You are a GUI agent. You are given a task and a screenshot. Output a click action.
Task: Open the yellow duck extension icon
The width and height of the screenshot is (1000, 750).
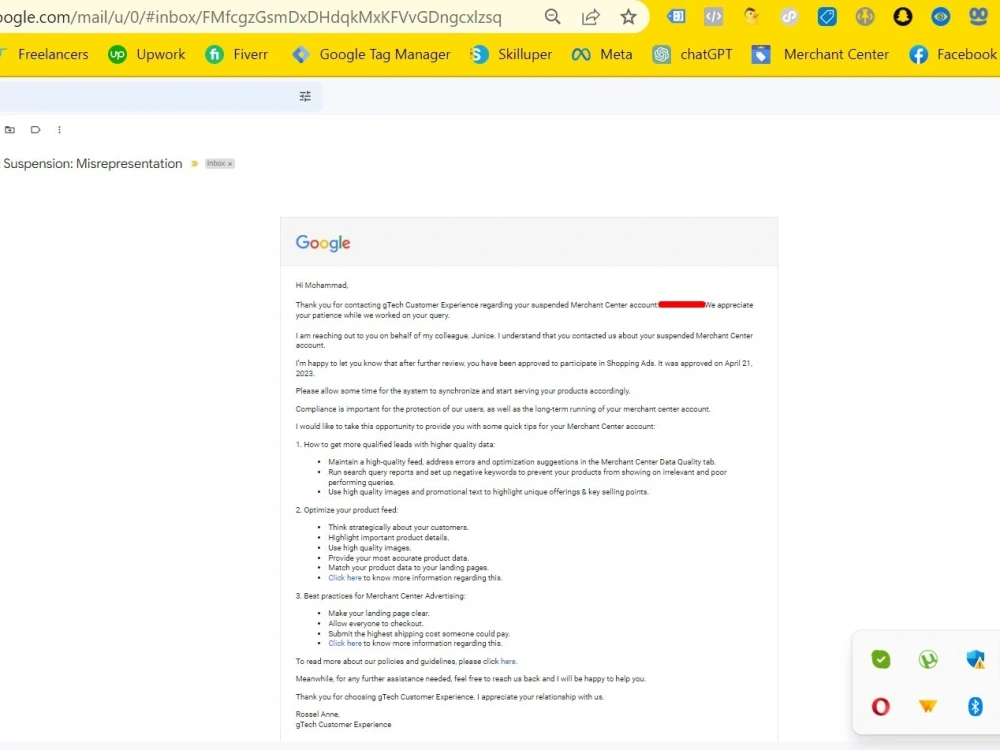(x=751, y=17)
